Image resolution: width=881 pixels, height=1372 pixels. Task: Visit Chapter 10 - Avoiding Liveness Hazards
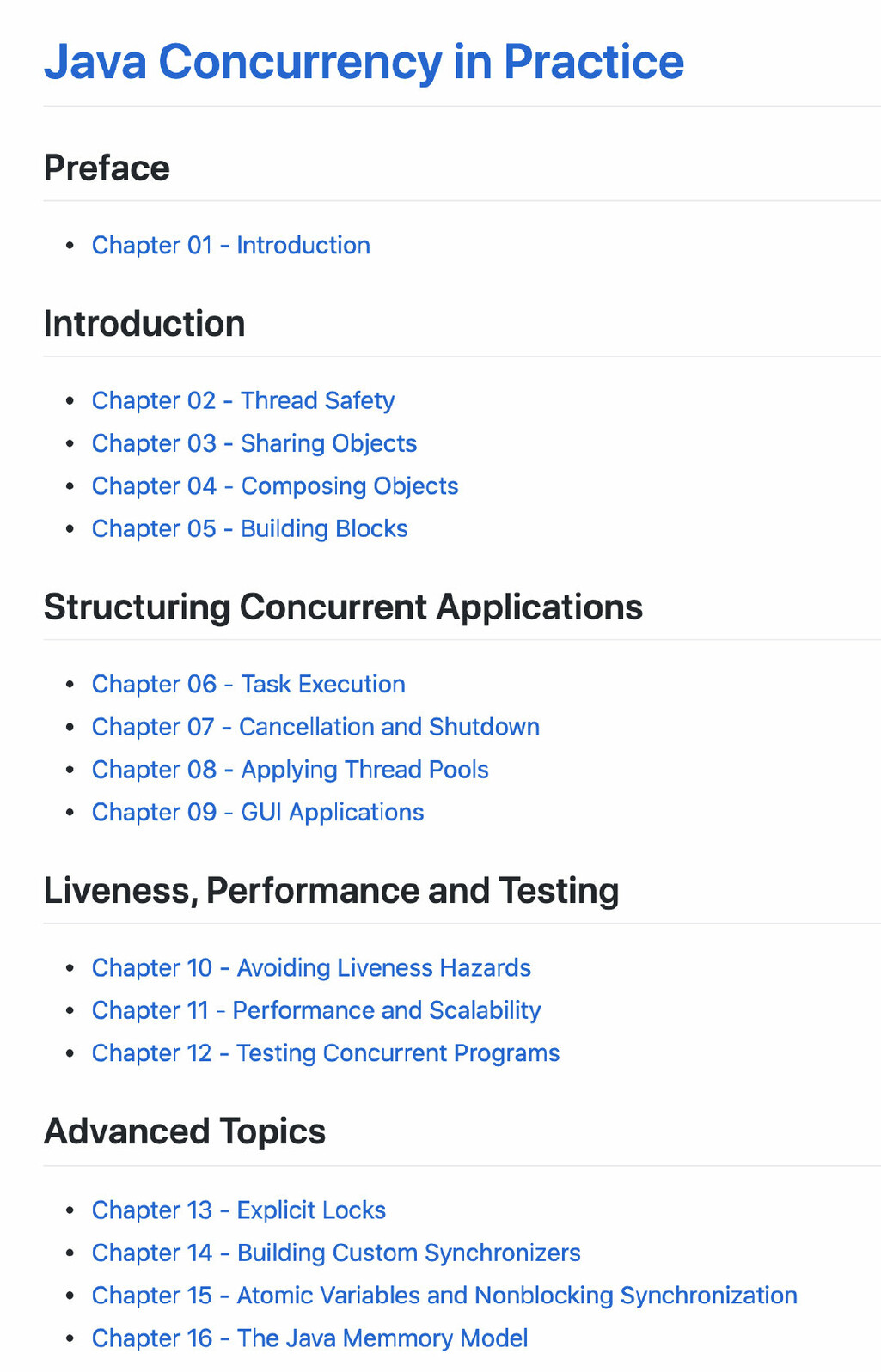click(x=311, y=968)
